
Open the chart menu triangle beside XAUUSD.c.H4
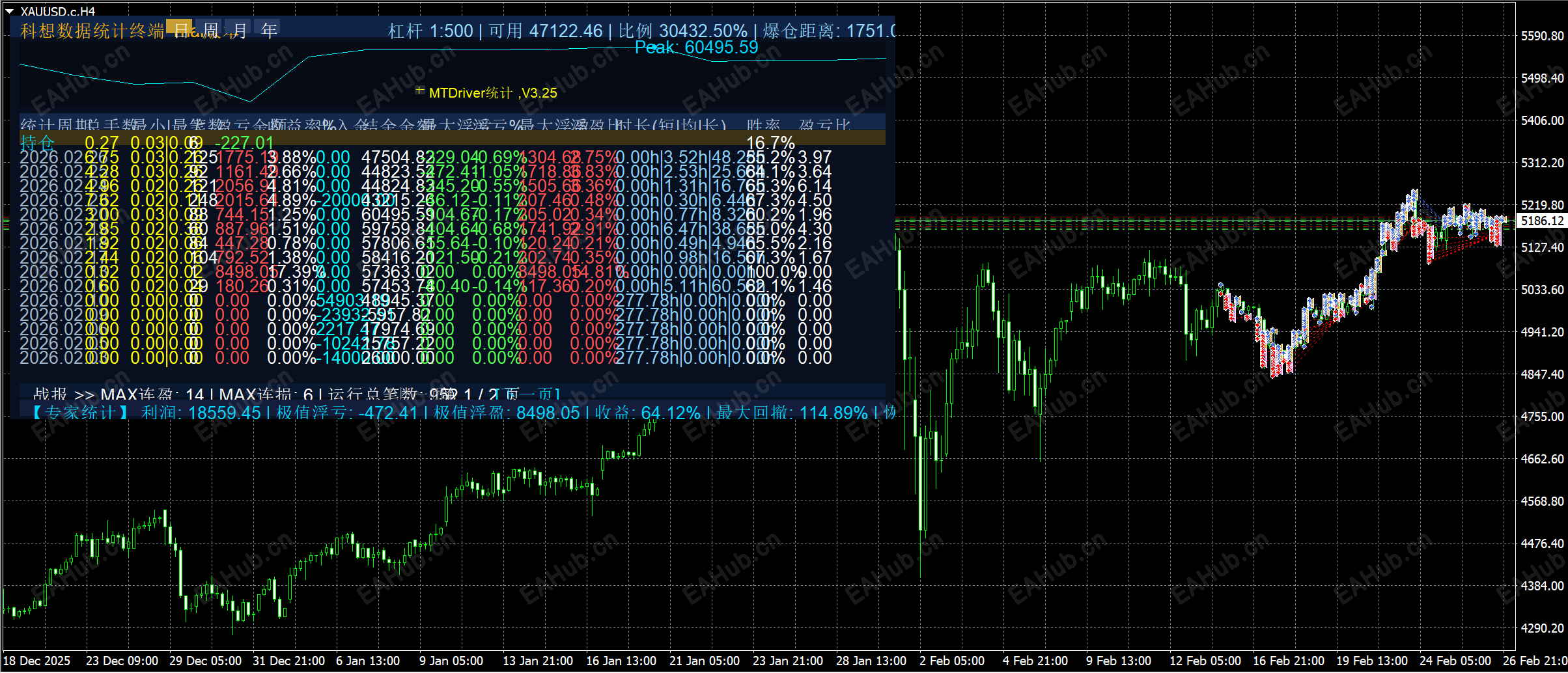click(9, 11)
